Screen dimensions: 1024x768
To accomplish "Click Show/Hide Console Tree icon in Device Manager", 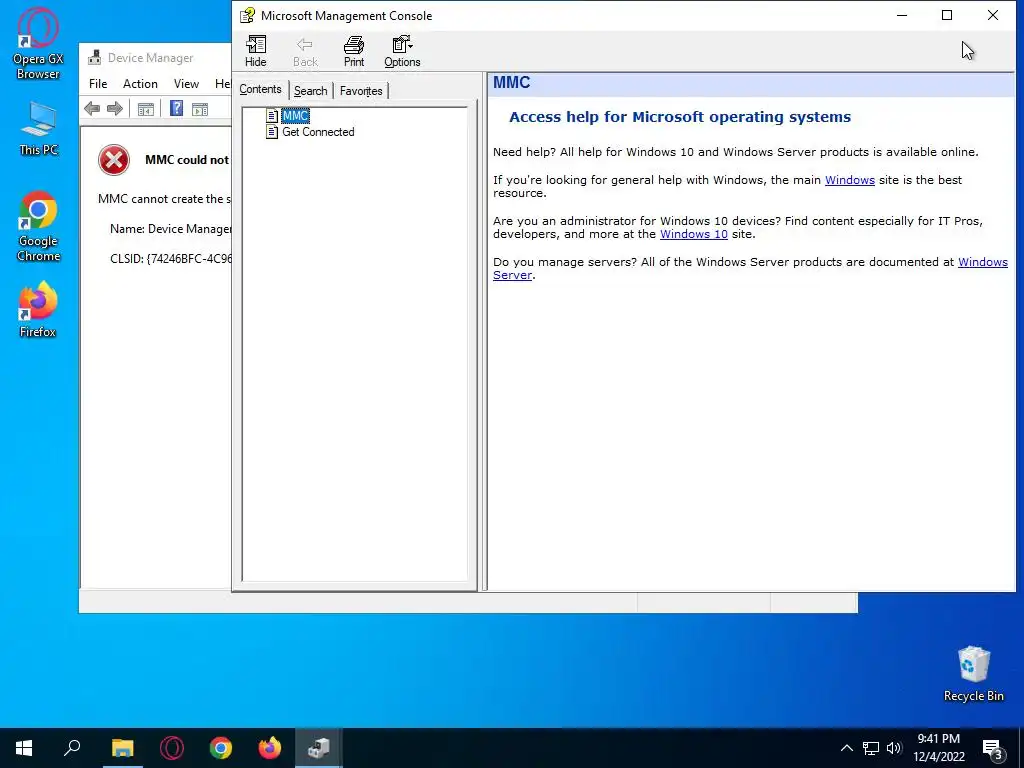I will [x=146, y=109].
